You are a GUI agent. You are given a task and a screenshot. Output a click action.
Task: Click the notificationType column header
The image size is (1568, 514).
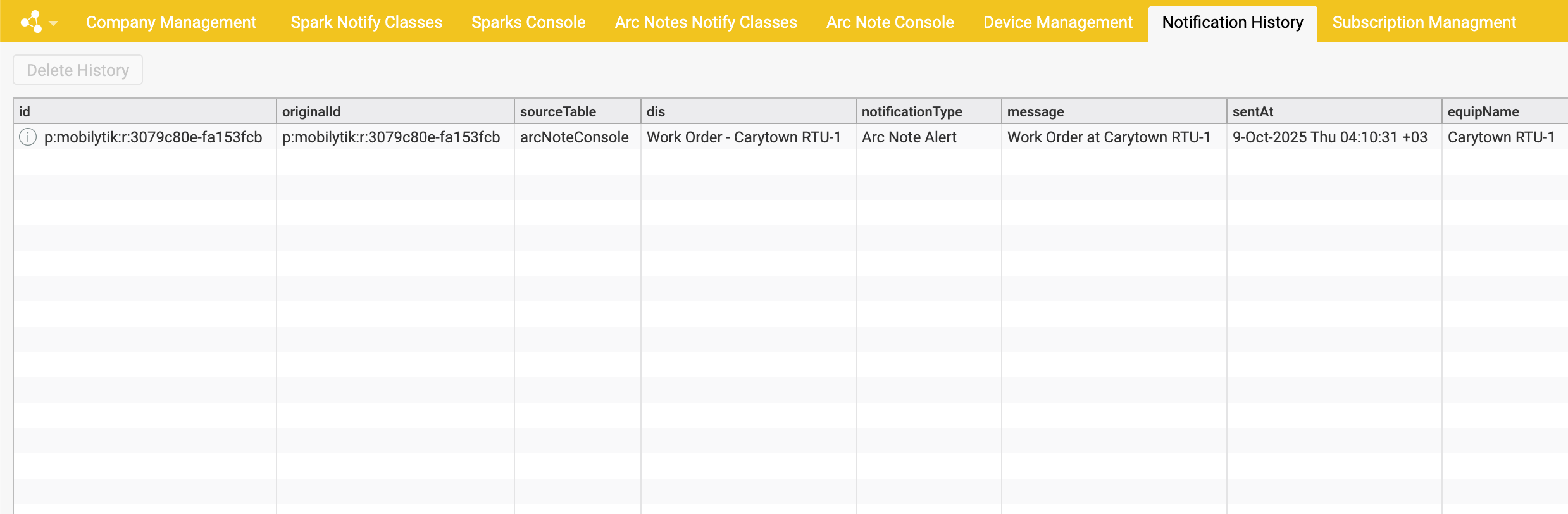[x=928, y=111]
